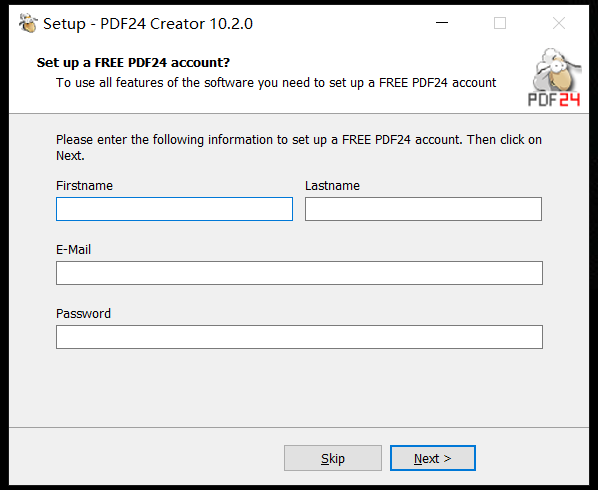The width and height of the screenshot is (598, 490).
Task: Click into the Lastname text box
Action: [423, 209]
